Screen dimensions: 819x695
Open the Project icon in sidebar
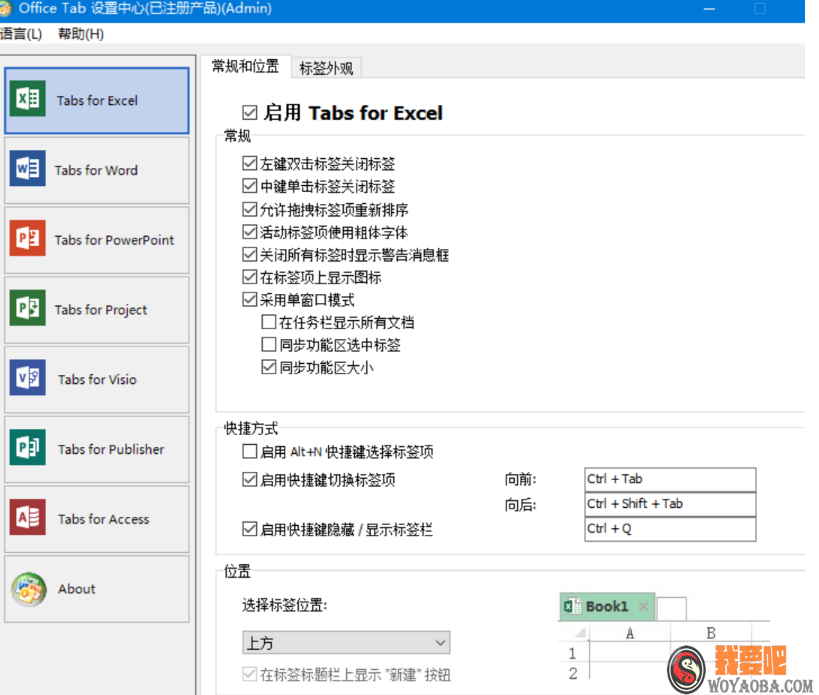click(x=28, y=308)
